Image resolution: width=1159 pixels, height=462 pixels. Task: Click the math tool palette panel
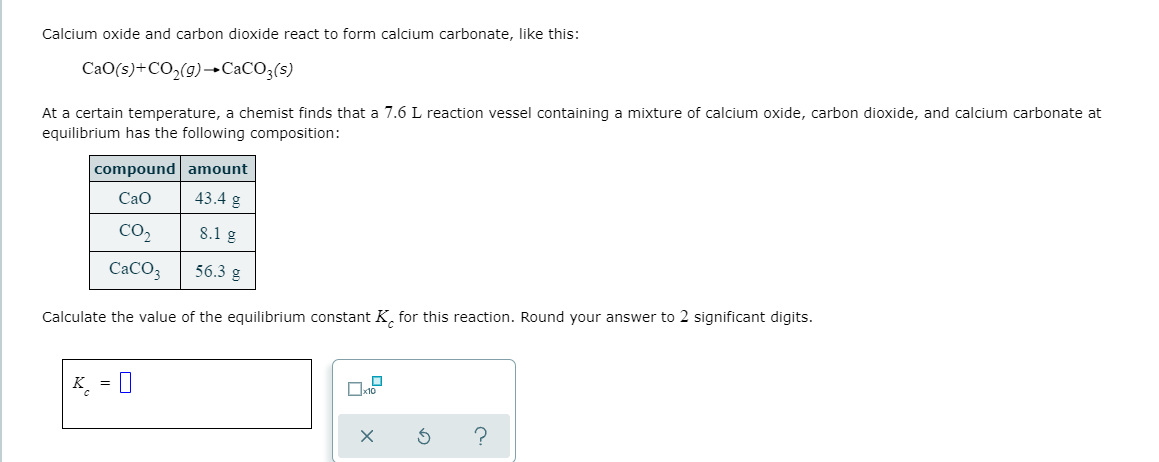pos(424,410)
